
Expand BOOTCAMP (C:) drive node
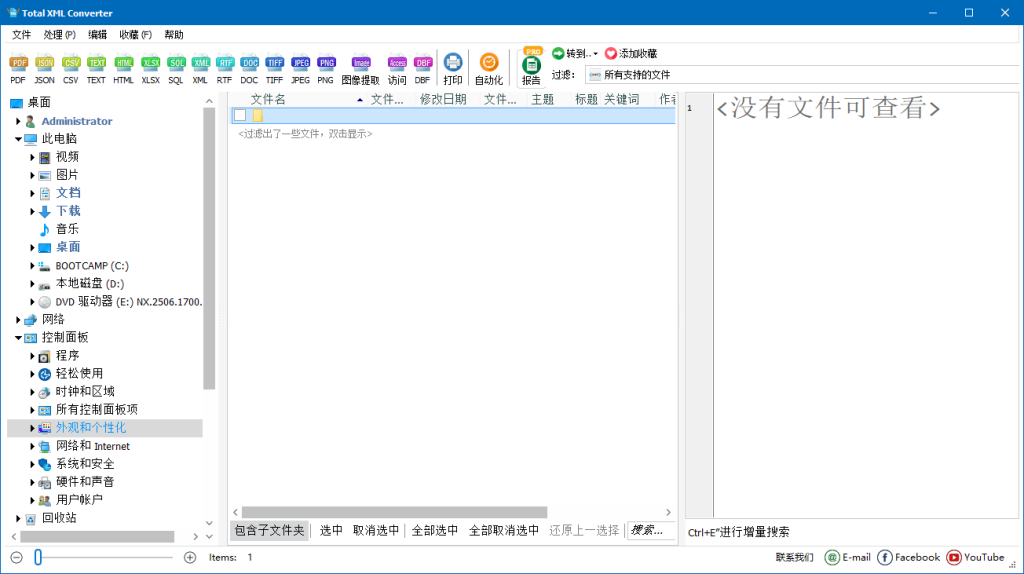pos(32,266)
